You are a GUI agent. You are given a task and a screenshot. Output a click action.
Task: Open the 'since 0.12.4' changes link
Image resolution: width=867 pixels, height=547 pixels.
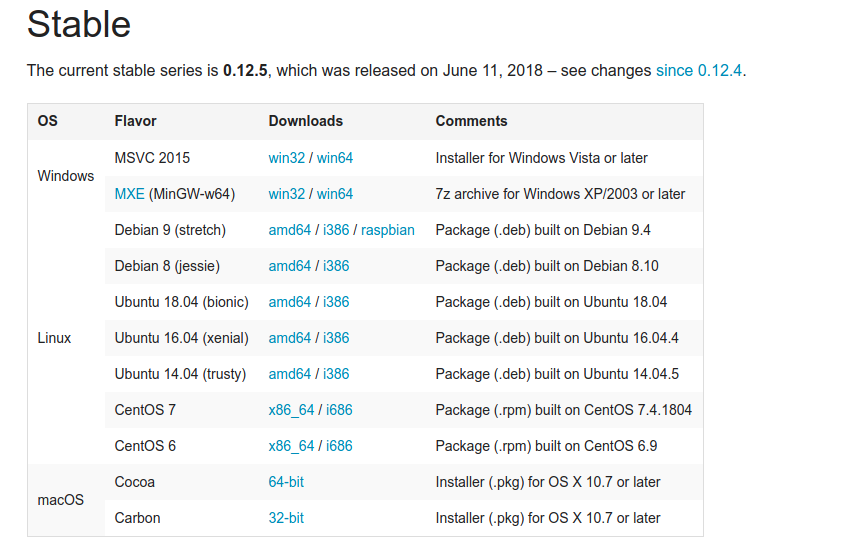699,71
